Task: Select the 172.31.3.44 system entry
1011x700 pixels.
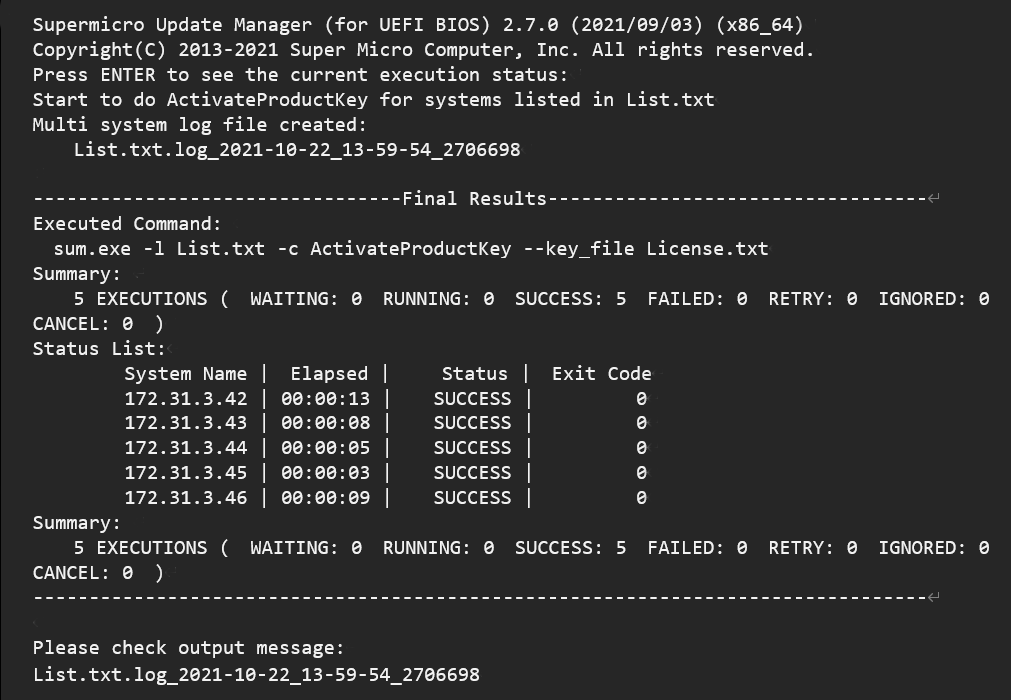Action: click(x=185, y=448)
